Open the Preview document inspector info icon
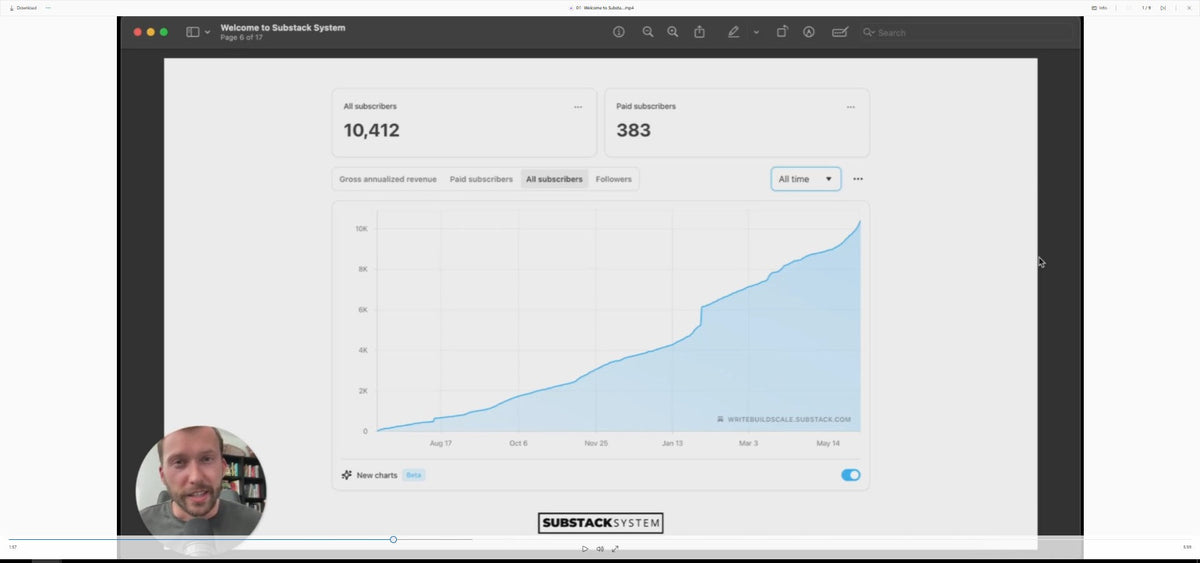The height and width of the screenshot is (563, 1200). coord(619,32)
